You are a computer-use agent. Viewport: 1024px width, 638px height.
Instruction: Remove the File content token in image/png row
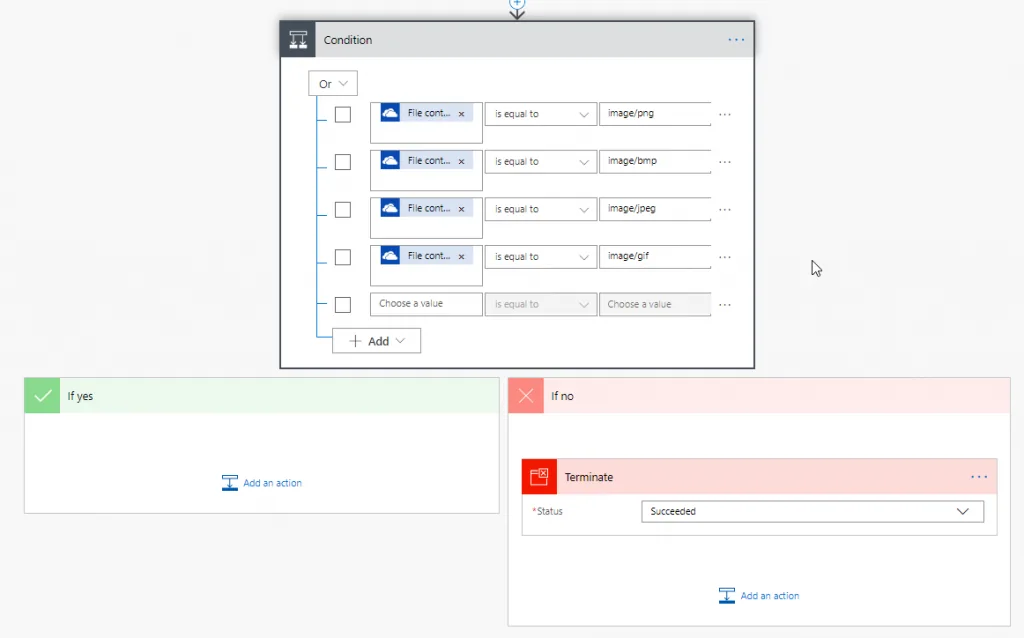pos(461,114)
